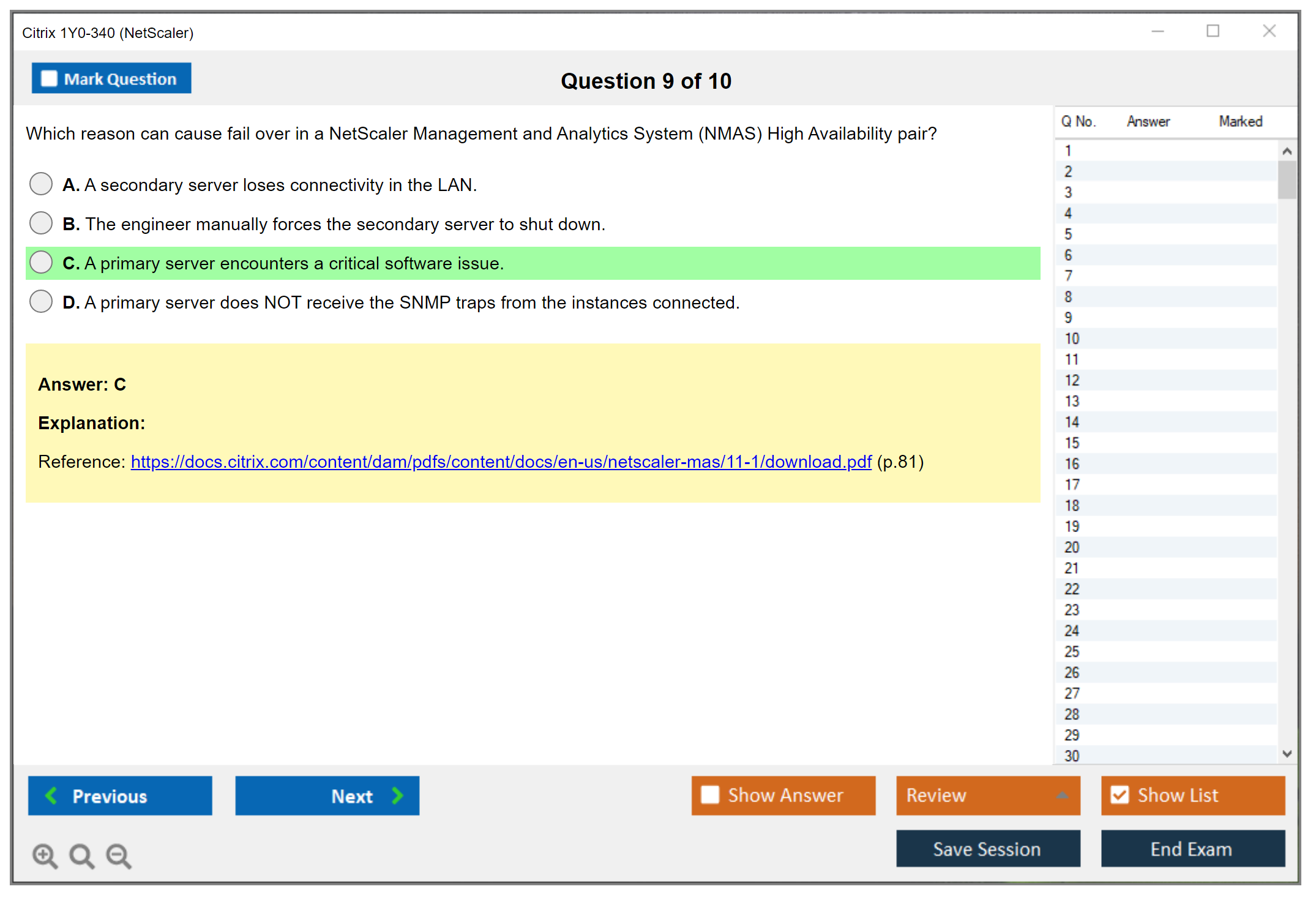1316x900 pixels.
Task: Select radio option A secondary server
Action: tap(41, 184)
